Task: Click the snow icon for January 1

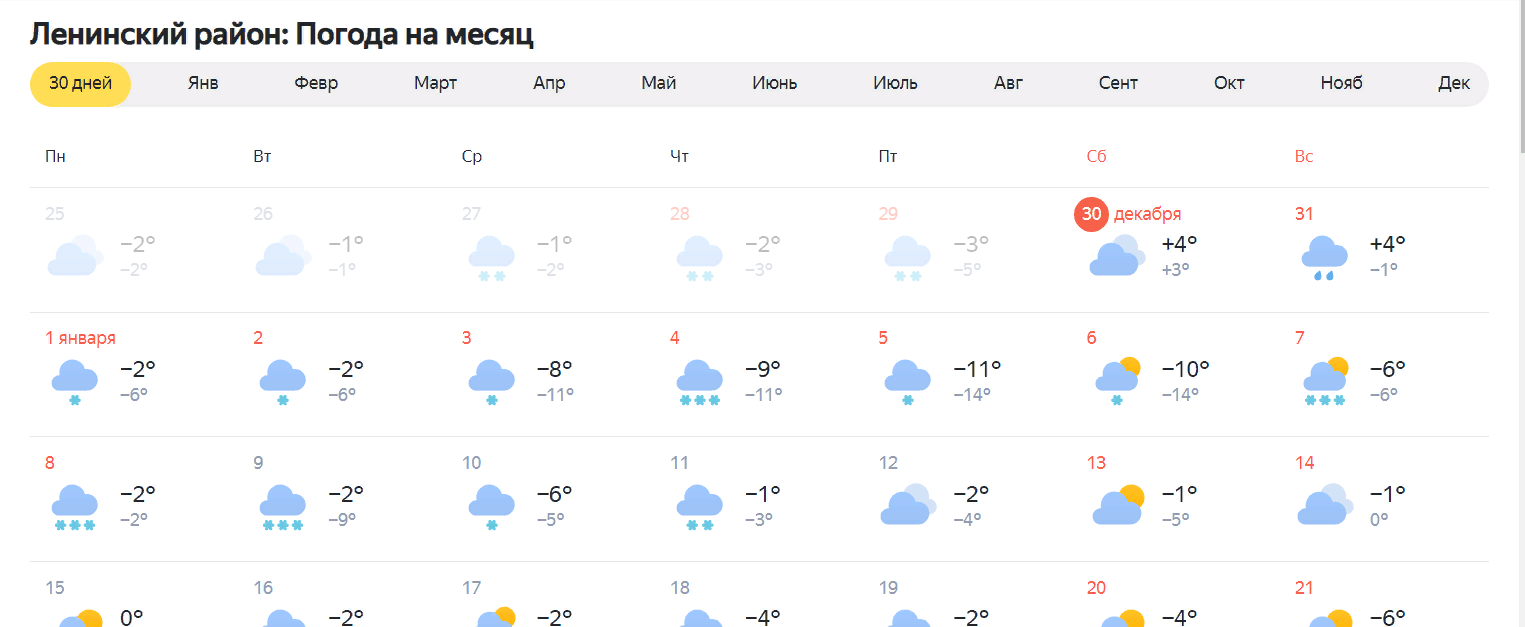Action: [75, 381]
